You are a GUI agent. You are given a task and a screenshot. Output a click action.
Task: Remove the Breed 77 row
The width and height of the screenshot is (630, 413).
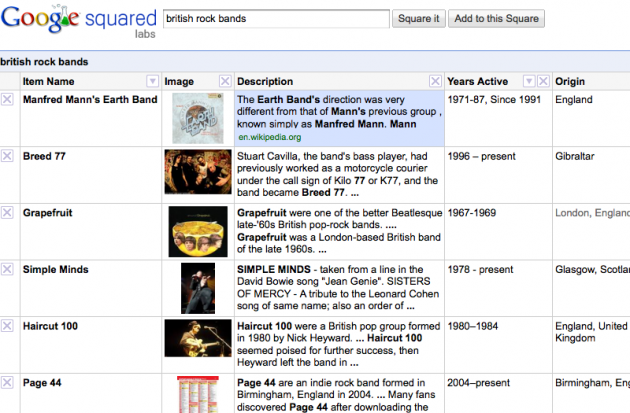pyautogui.click(x=7, y=156)
